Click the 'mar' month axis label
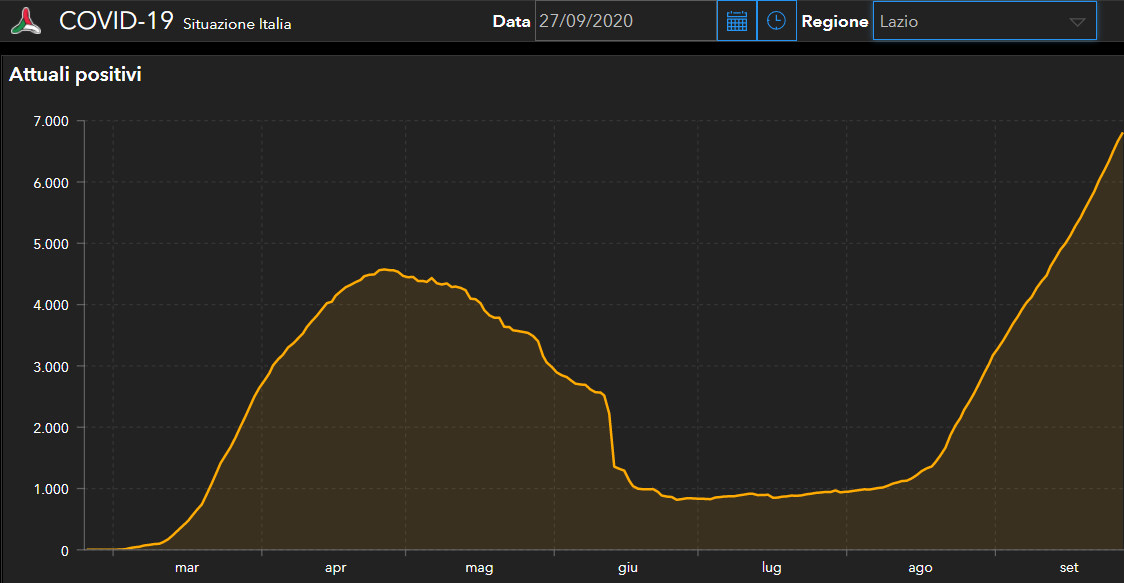 [187, 568]
